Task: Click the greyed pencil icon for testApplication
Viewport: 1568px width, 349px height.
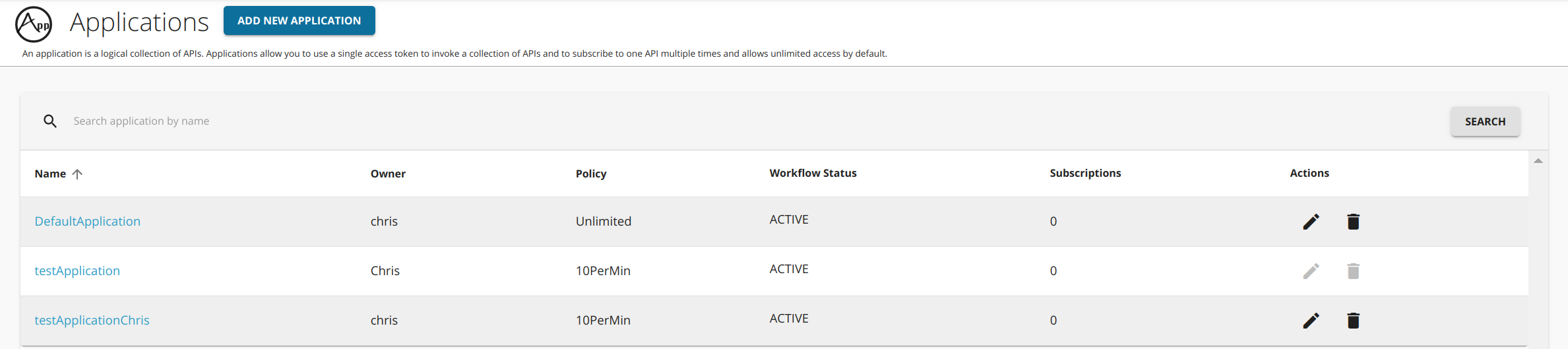Action: [x=1311, y=271]
